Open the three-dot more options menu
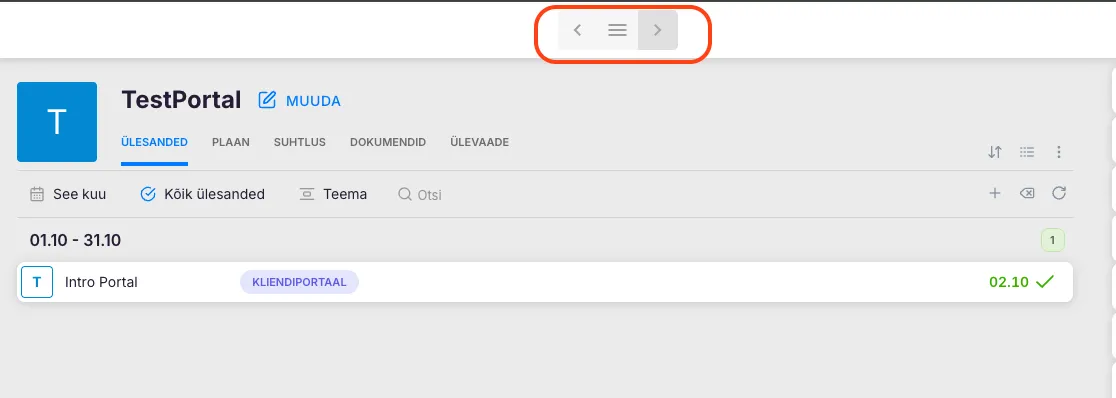 click(x=1059, y=152)
